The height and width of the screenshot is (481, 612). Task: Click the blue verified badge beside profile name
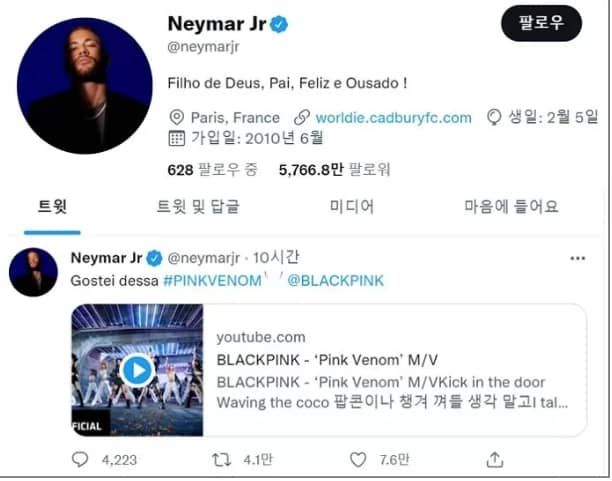[x=279, y=24]
